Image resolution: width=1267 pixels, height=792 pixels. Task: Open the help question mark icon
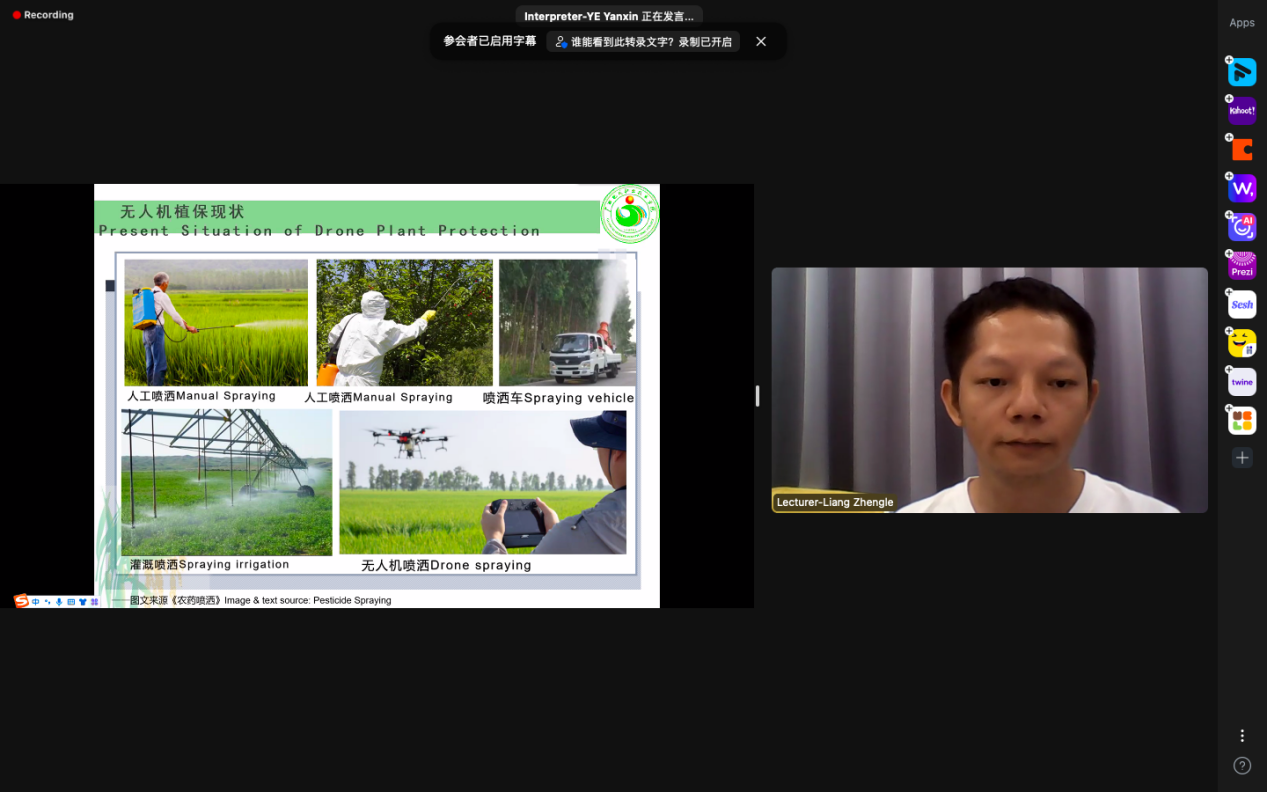point(1242,766)
